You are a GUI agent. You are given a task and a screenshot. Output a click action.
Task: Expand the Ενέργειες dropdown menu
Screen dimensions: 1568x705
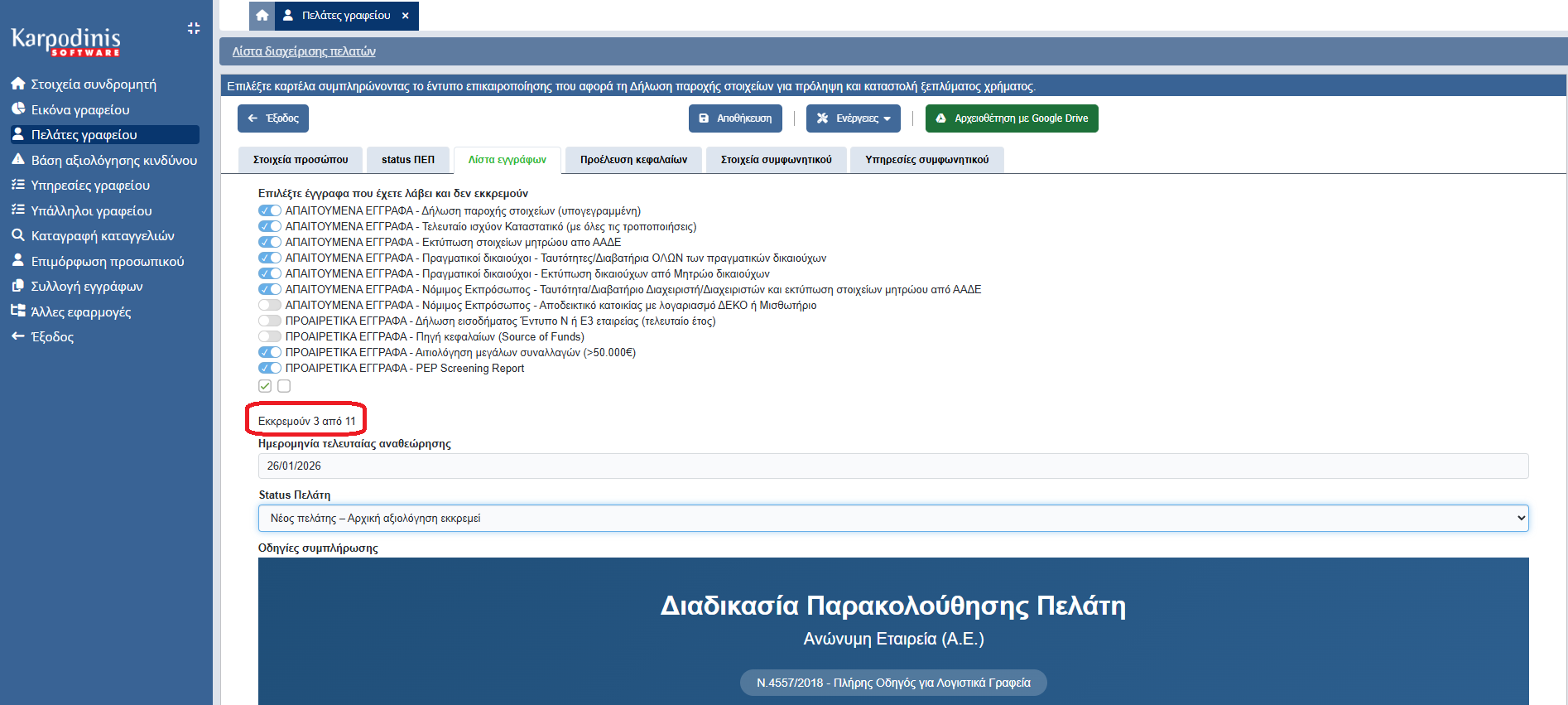click(854, 118)
